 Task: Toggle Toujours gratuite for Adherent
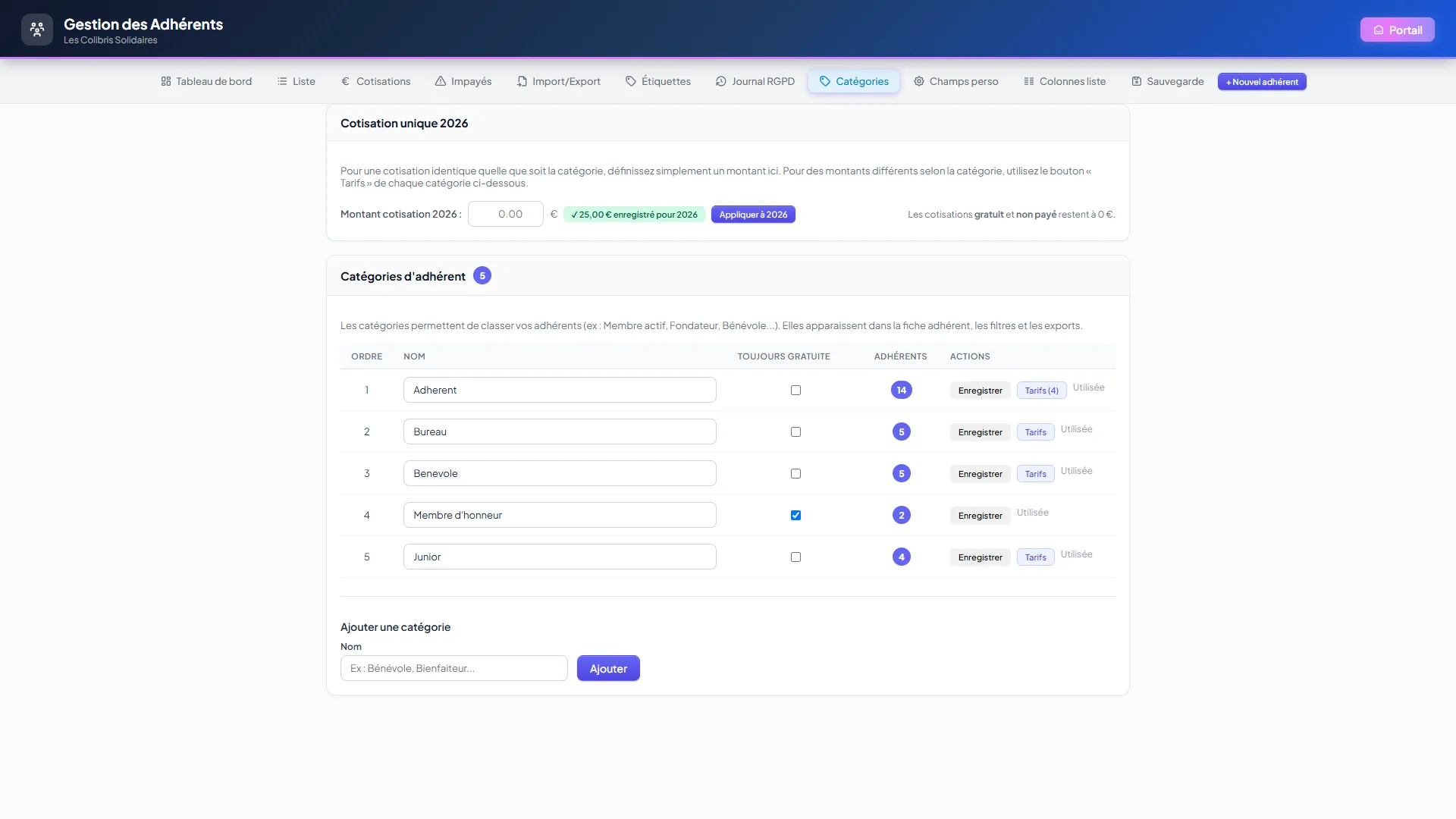pyautogui.click(x=795, y=390)
